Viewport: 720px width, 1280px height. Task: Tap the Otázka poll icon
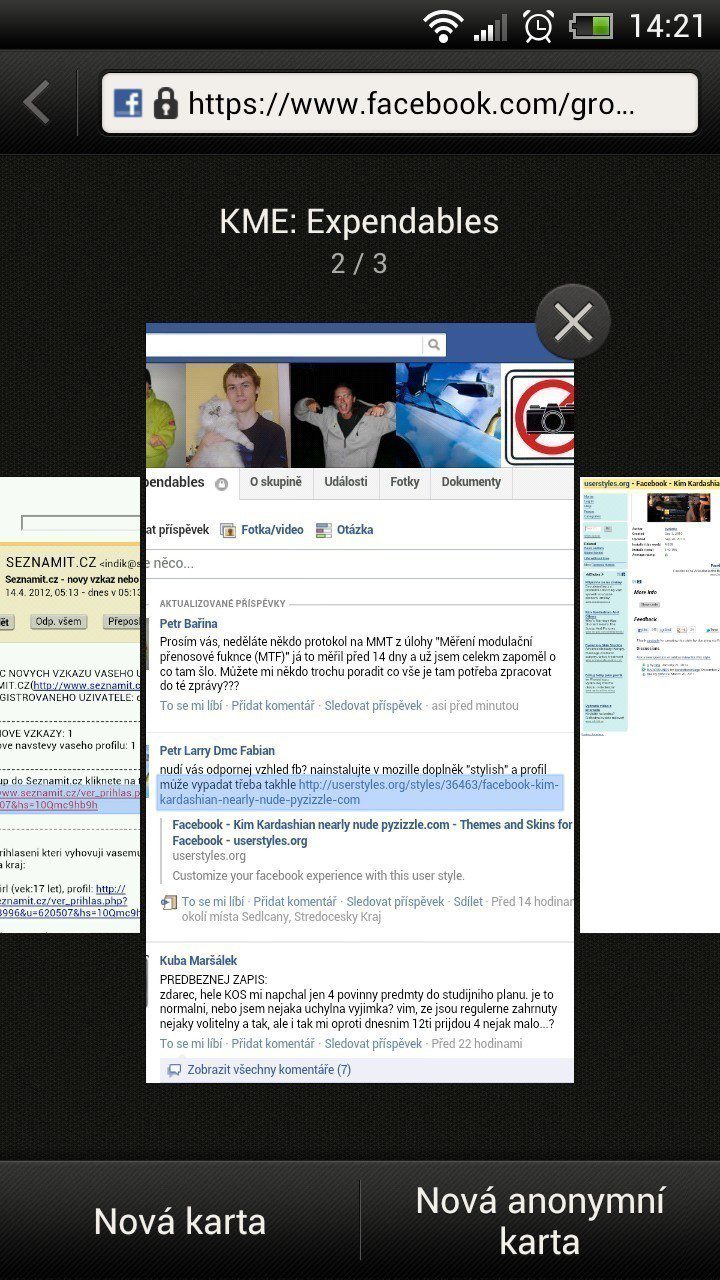point(323,530)
